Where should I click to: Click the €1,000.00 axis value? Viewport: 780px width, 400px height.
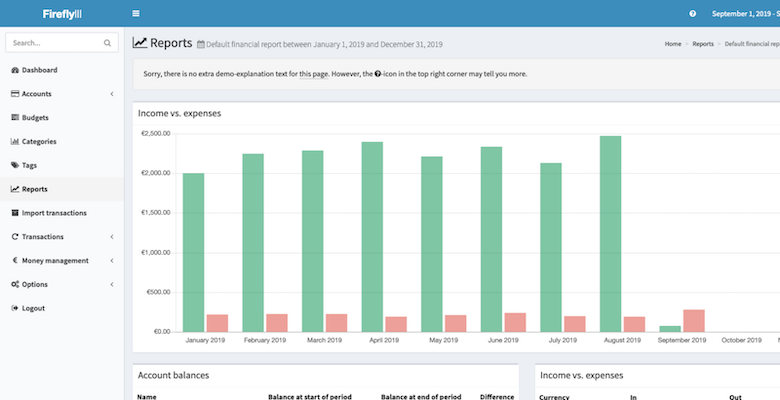point(155,253)
